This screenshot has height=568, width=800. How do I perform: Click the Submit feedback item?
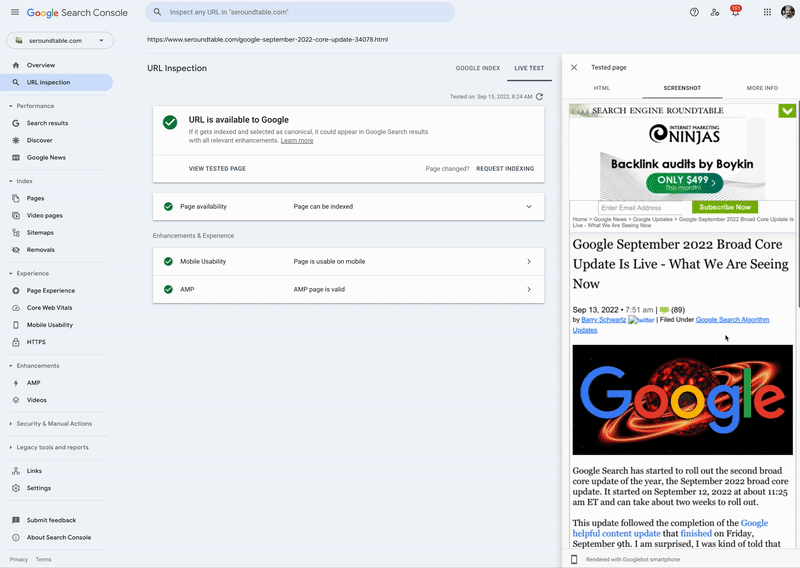click(51, 521)
